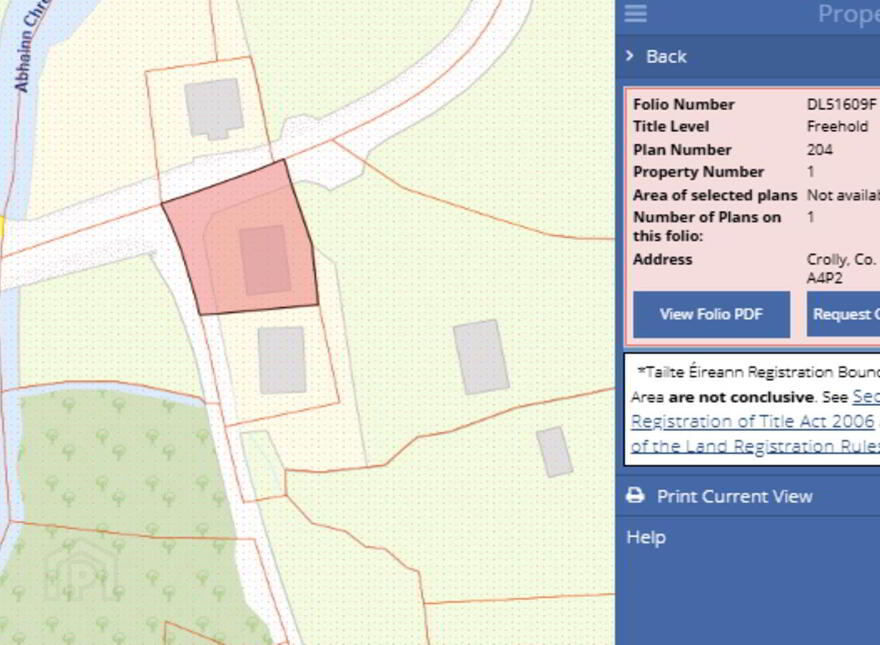
Task: Open the Help menu item
Action: [646, 537]
